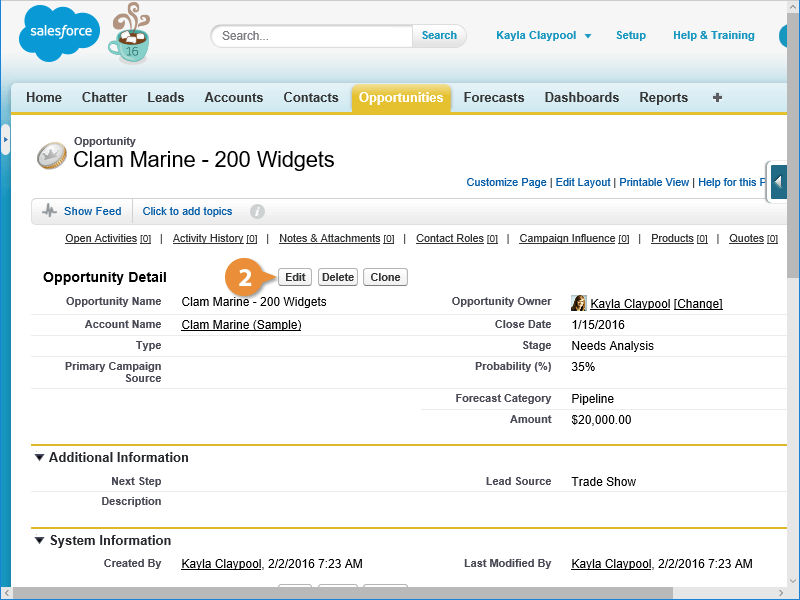Click the [Change] owner link
This screenshot has height=600, width=800.
(698, 304)
